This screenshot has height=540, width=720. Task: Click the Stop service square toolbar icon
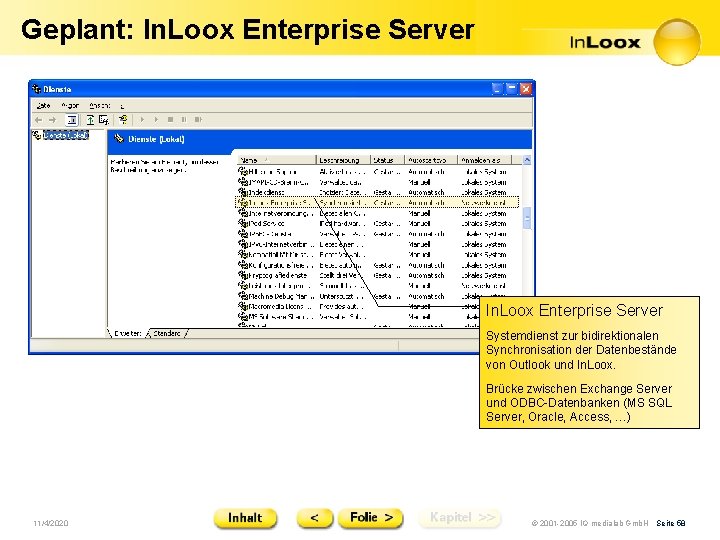170,119
